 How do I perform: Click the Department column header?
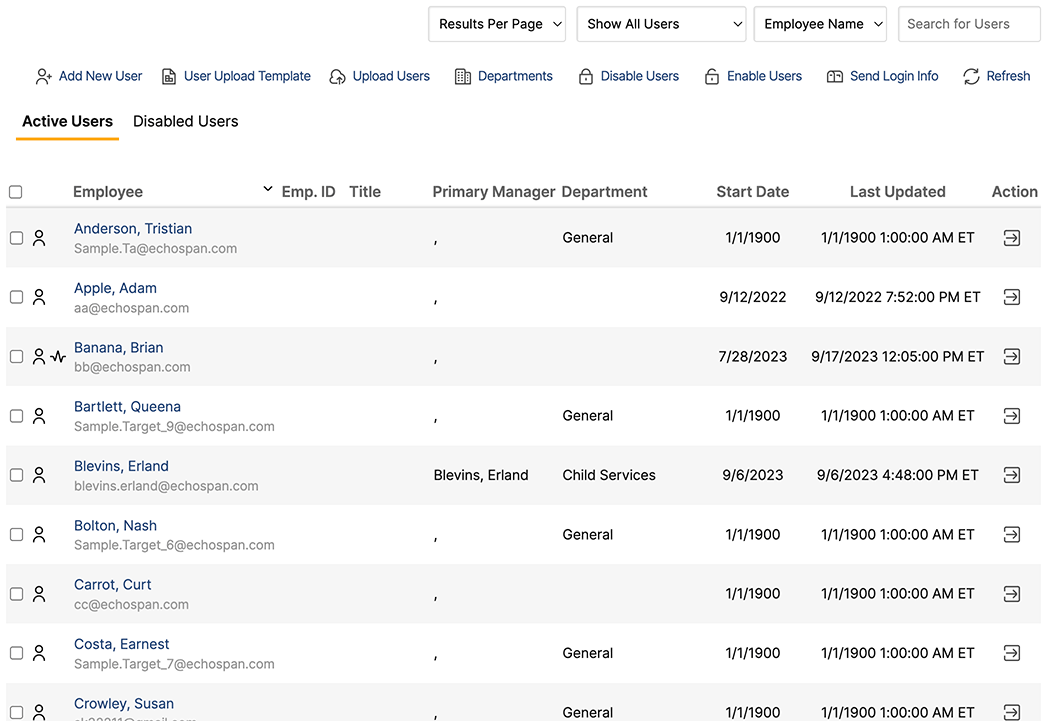tap(604, 192)
